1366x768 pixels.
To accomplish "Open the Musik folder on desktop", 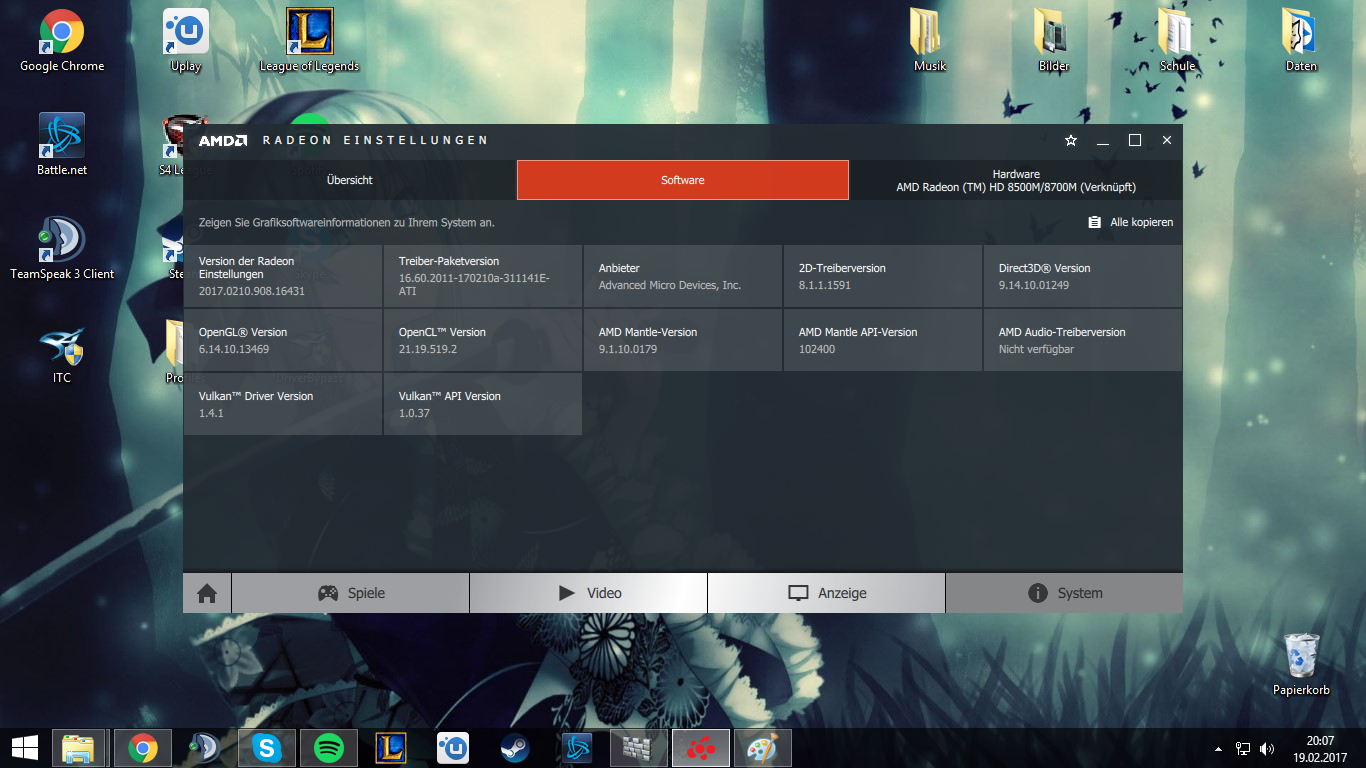I will coord(930,41).
